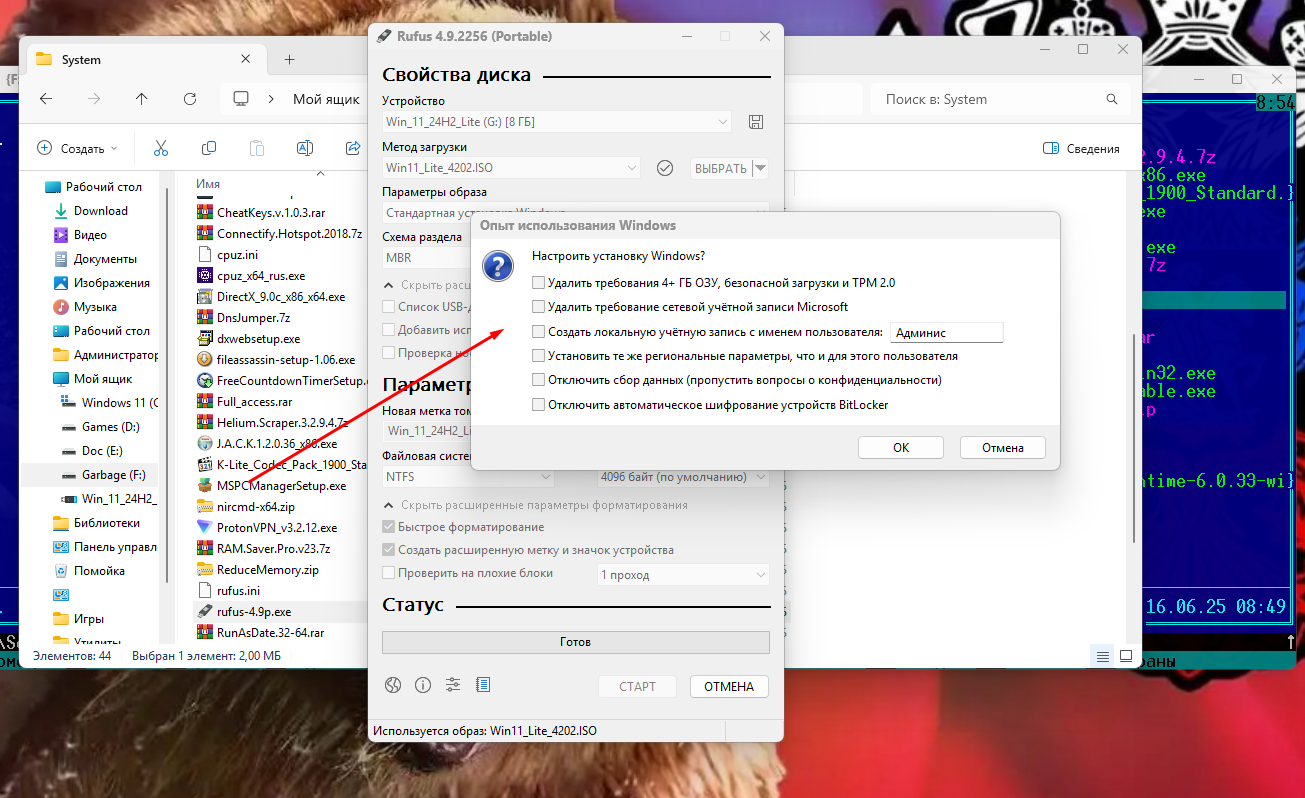Screen dimensions: 1305x798
Task: Toggle create extended label and icon checkbox
Action: tap(389, 550)
